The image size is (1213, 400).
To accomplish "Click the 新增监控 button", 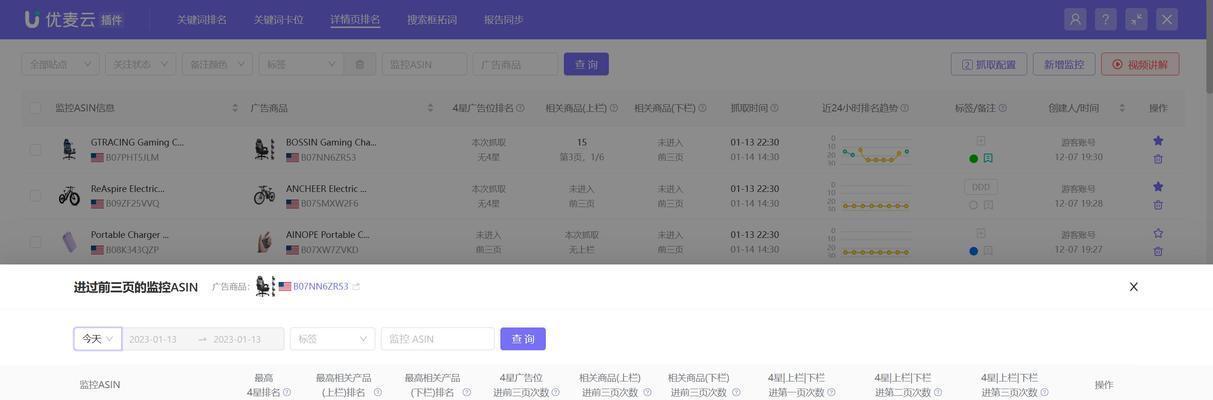I will click(x=1064, y=64).
